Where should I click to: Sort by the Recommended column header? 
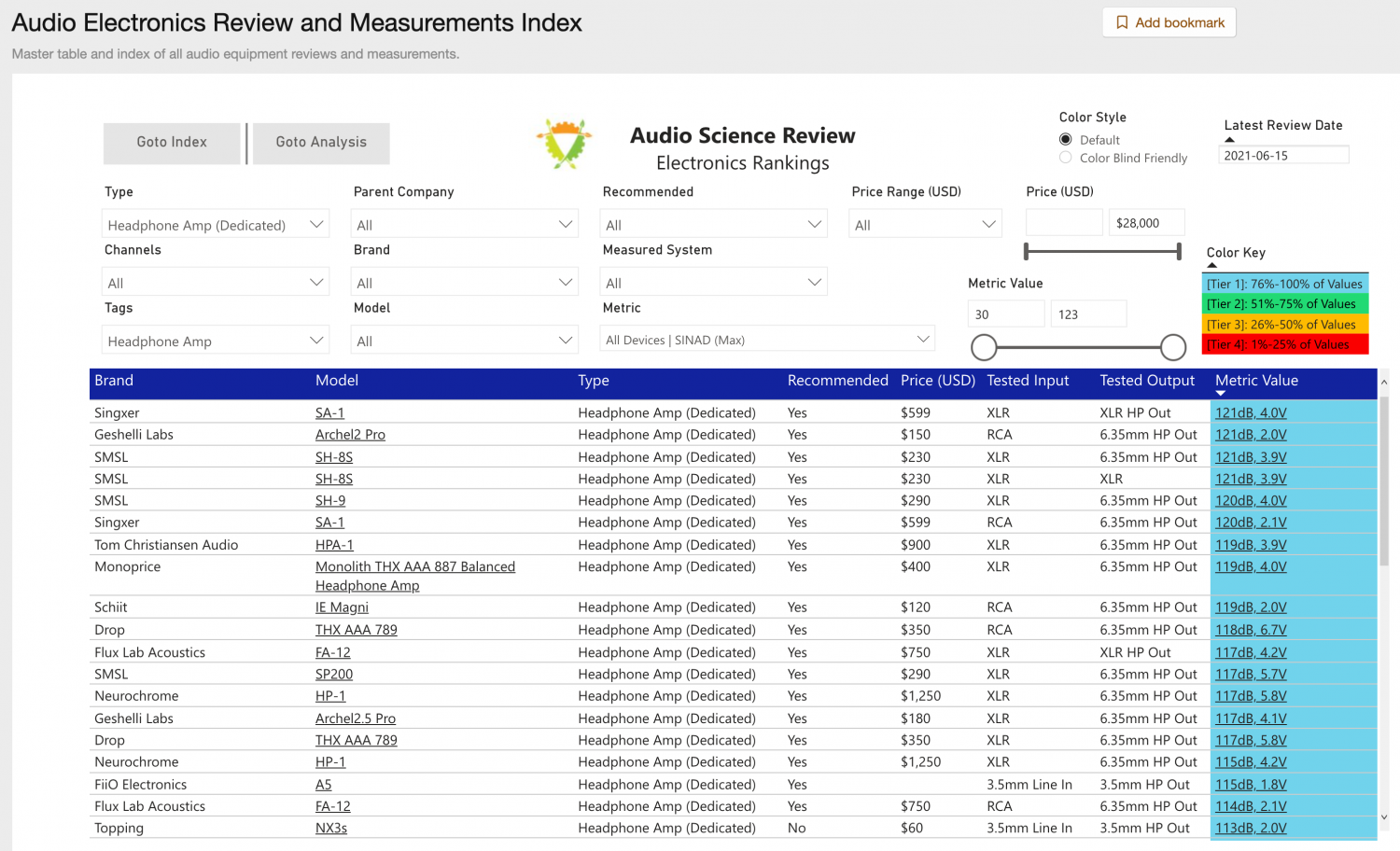pos(838,381)
